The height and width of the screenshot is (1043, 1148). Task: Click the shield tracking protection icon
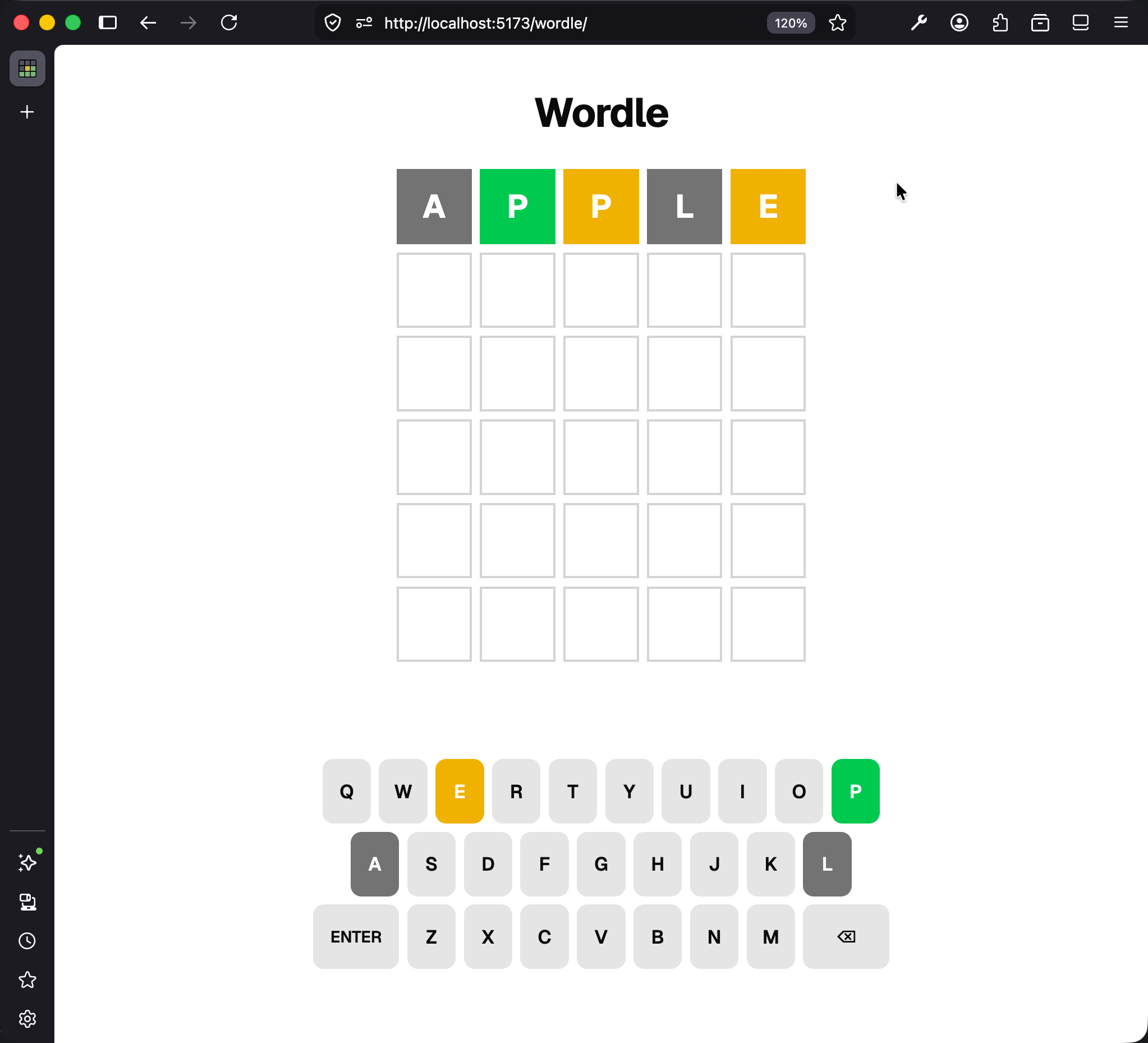(333, 23)
